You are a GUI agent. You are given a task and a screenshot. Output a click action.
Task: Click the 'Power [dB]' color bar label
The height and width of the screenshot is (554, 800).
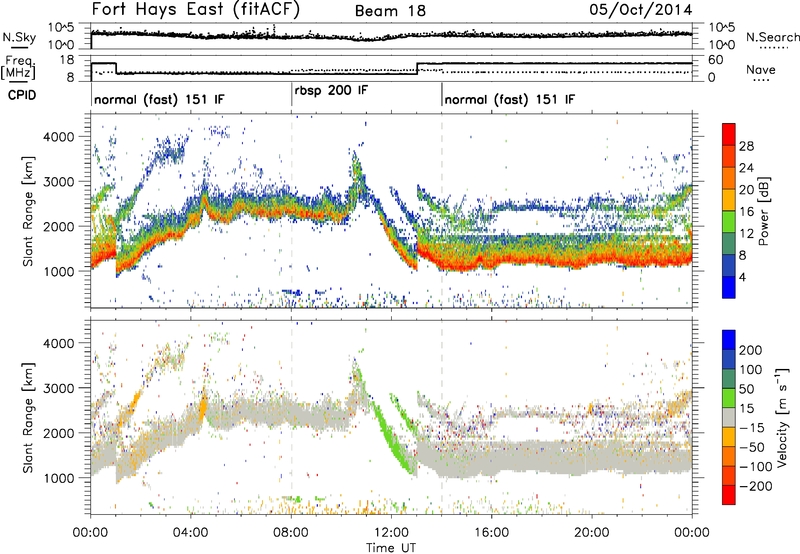point(764,211)
